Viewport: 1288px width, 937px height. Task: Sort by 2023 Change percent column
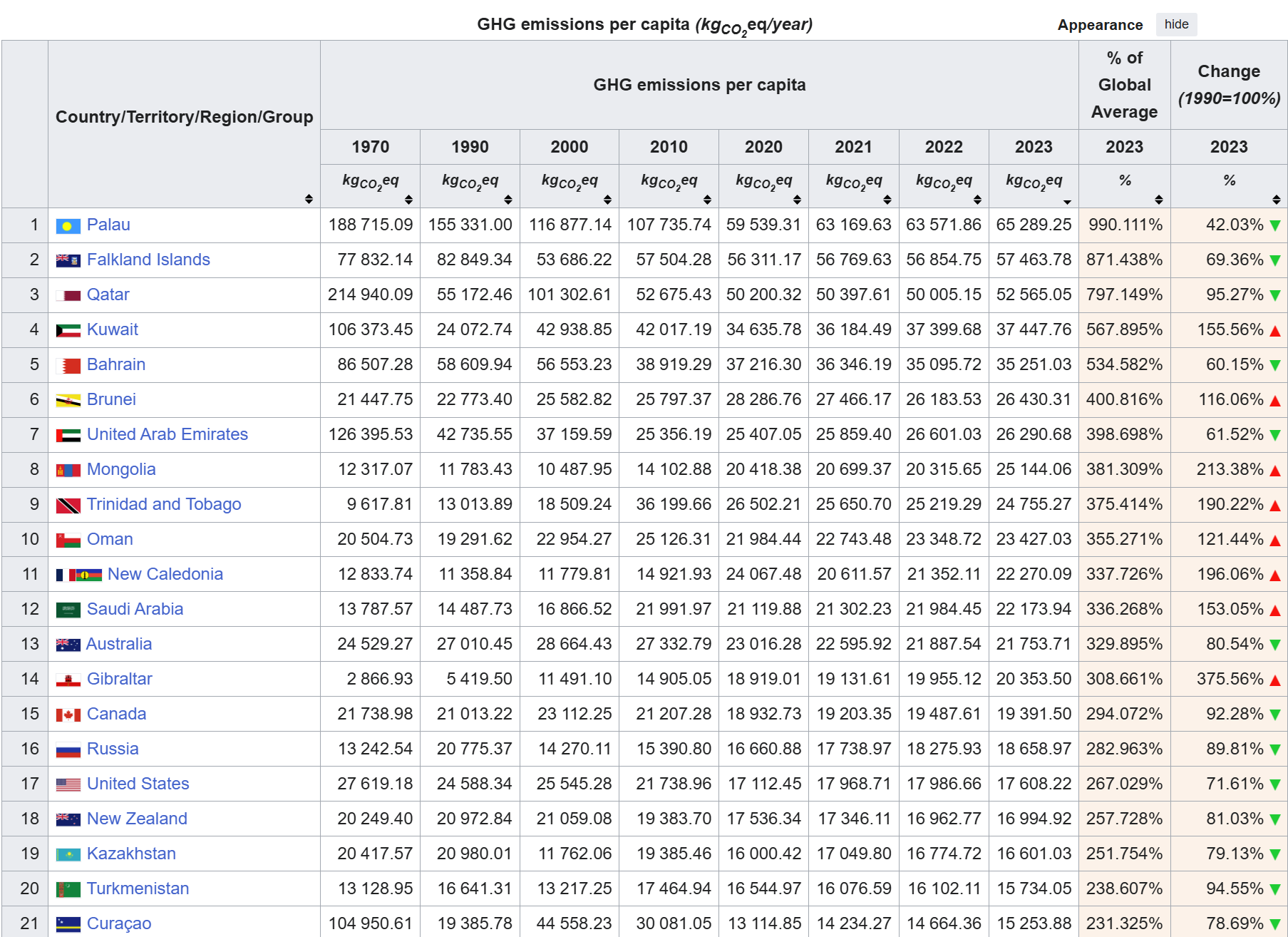coord(1276,200)
